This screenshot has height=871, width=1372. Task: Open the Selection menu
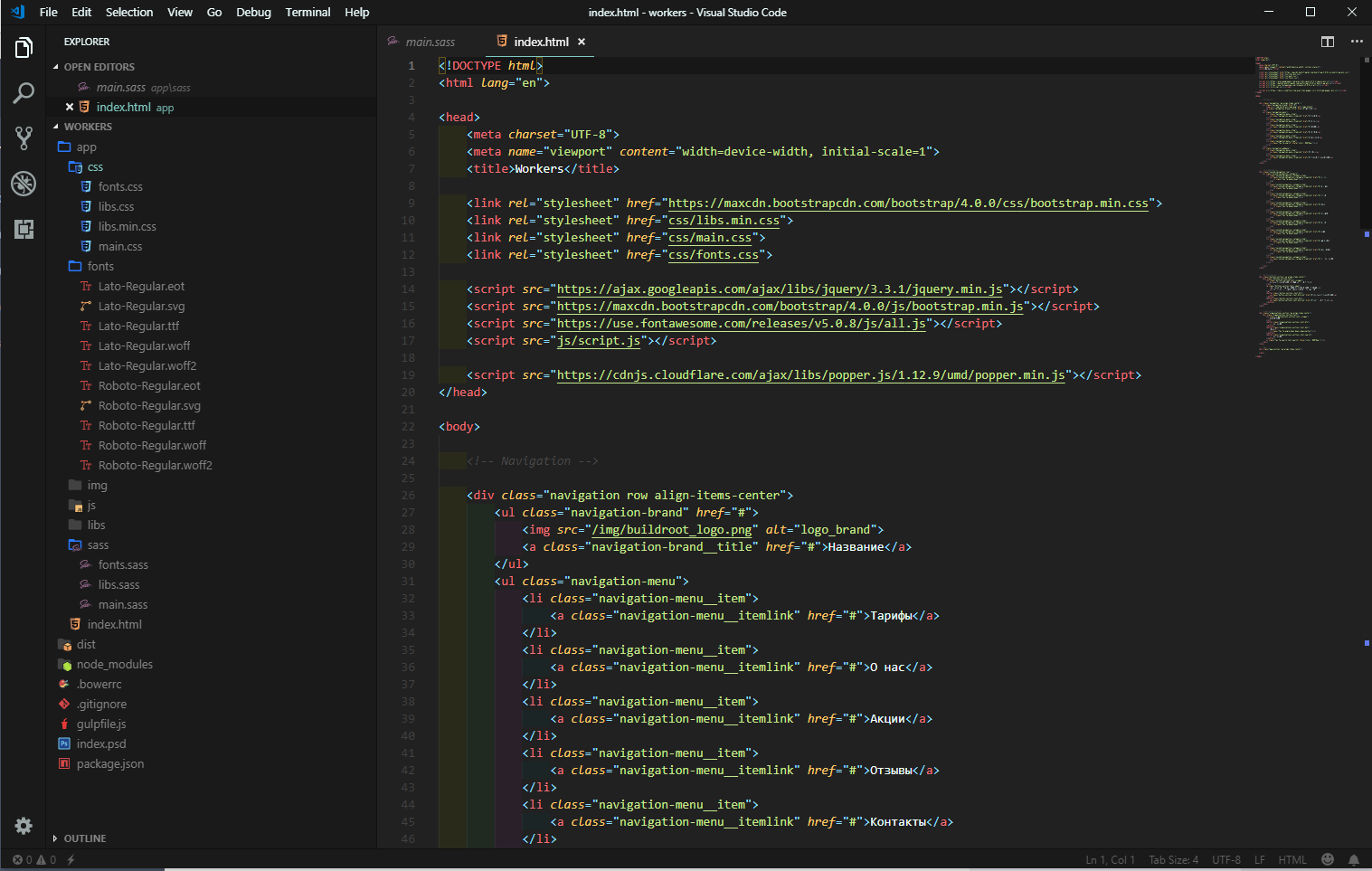(x=129, y=12)
